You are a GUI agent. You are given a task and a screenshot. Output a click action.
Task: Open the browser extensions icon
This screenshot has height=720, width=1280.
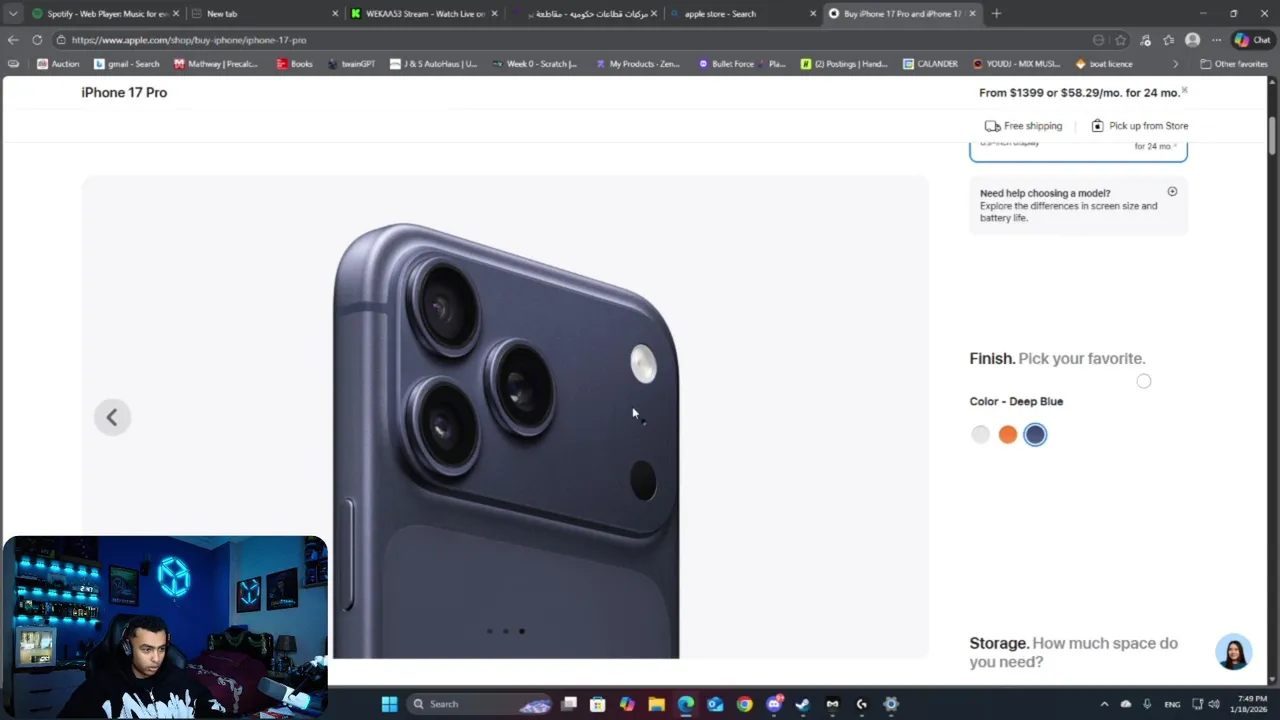[1145, 40]
